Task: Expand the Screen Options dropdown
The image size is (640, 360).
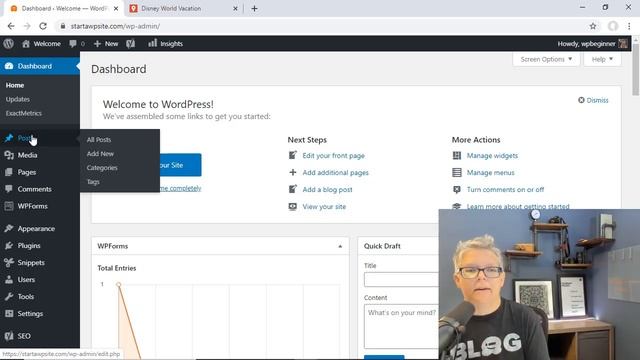Action: click(x=546, y=59)
